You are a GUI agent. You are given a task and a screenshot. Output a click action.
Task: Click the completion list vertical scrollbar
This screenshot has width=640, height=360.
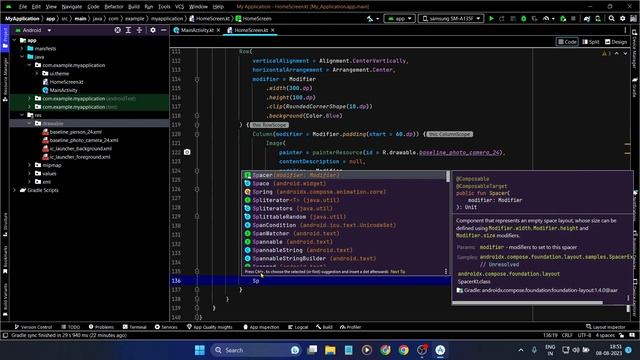[x=448, y=177]
